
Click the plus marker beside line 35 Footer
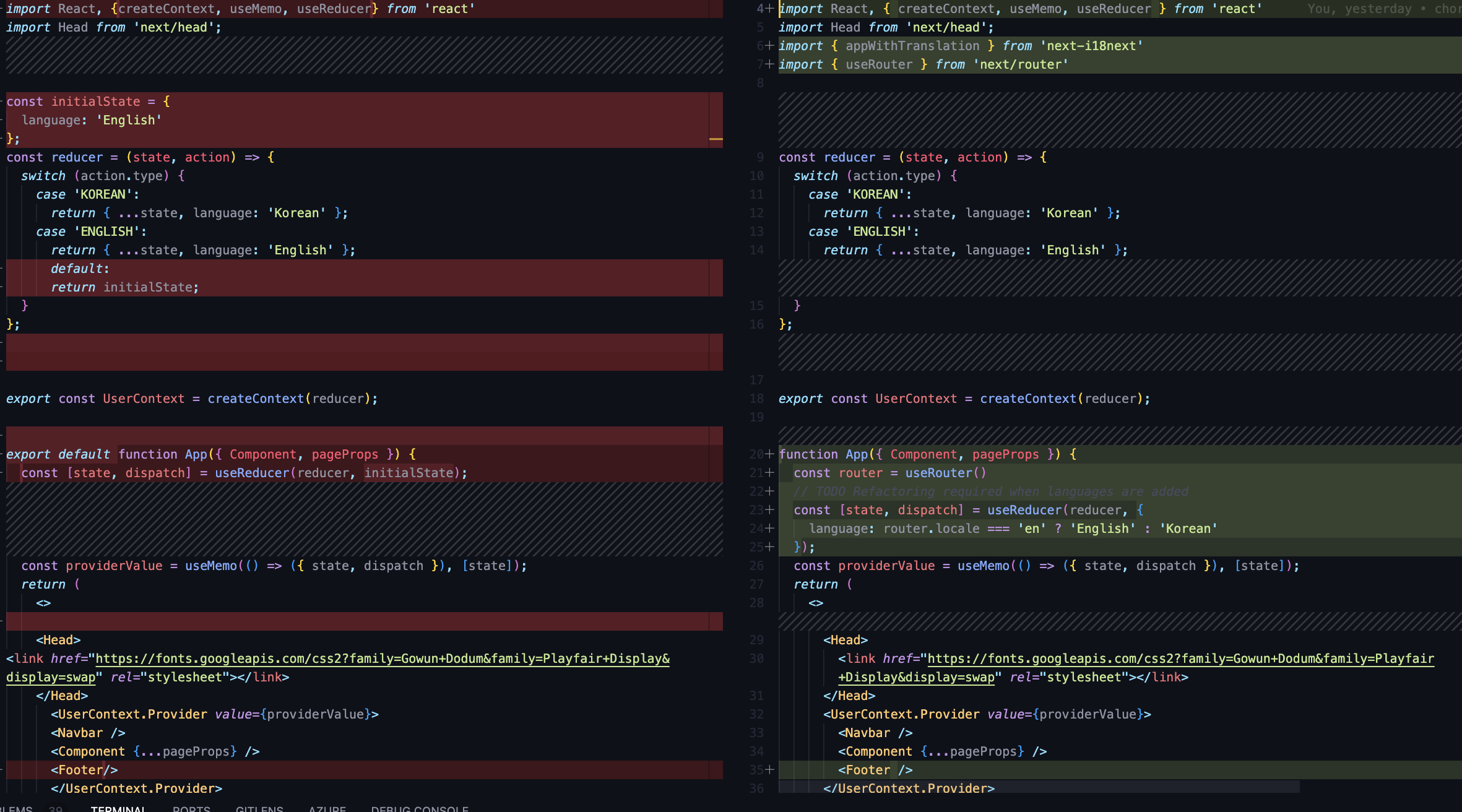pos(769,770)
